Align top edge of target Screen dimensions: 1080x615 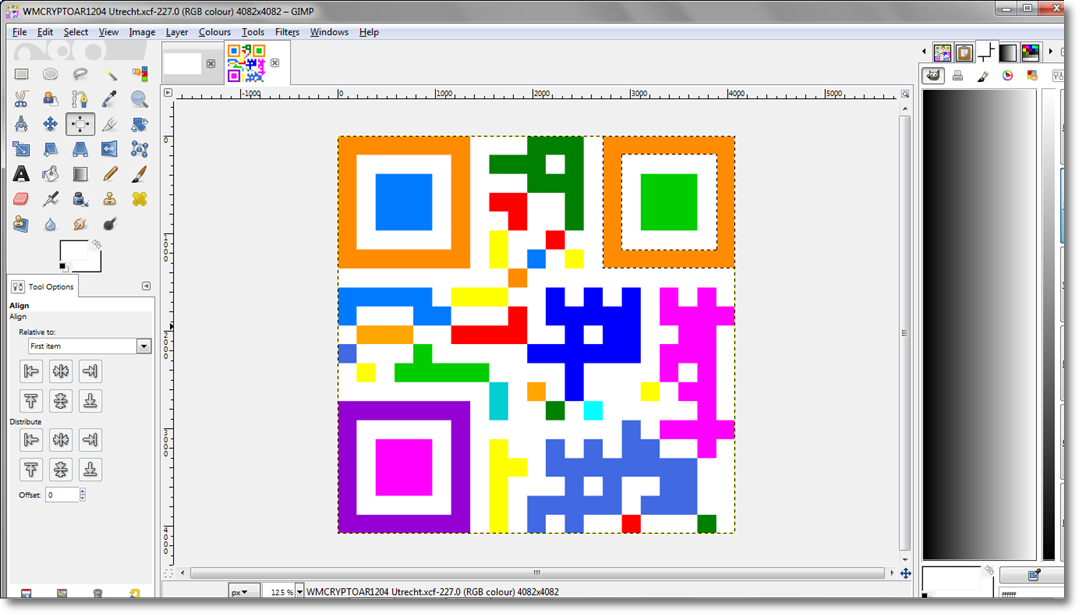31,401
